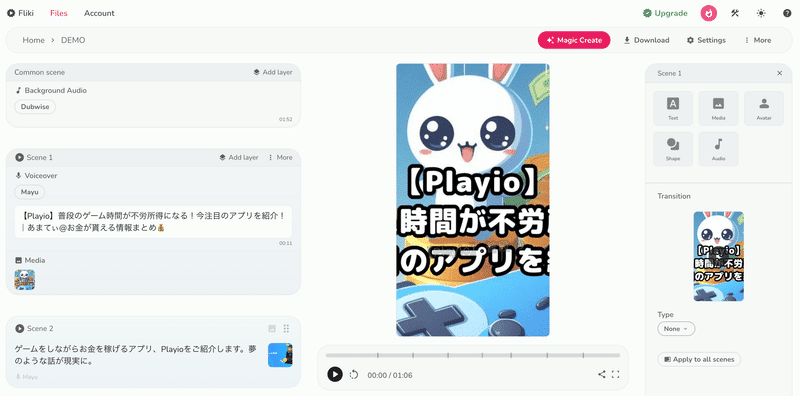This screenshot has width=800, height=396.
Task: Click the playback progress bar
Action: click(x=473, y=355)
